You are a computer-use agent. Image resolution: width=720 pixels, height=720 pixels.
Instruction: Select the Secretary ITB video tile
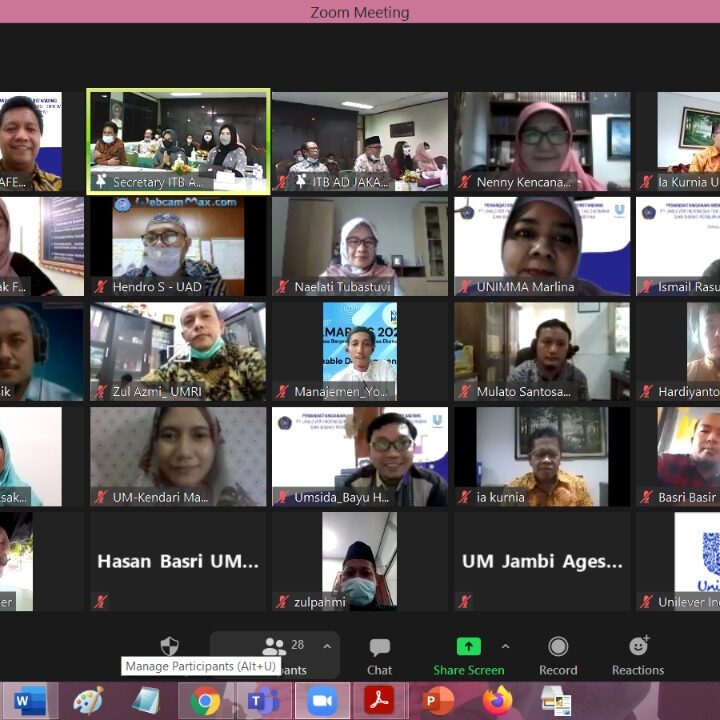(178, 140)
